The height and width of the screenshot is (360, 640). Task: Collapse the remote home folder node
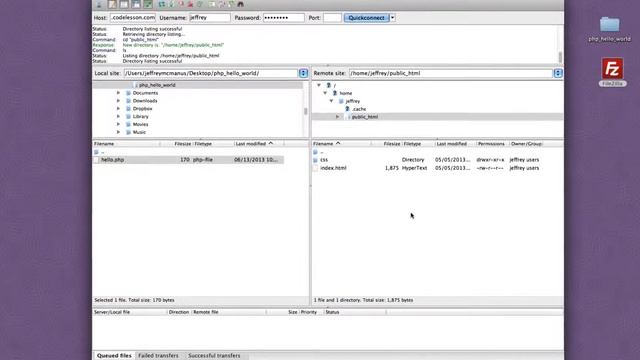(x=325, y=93)
